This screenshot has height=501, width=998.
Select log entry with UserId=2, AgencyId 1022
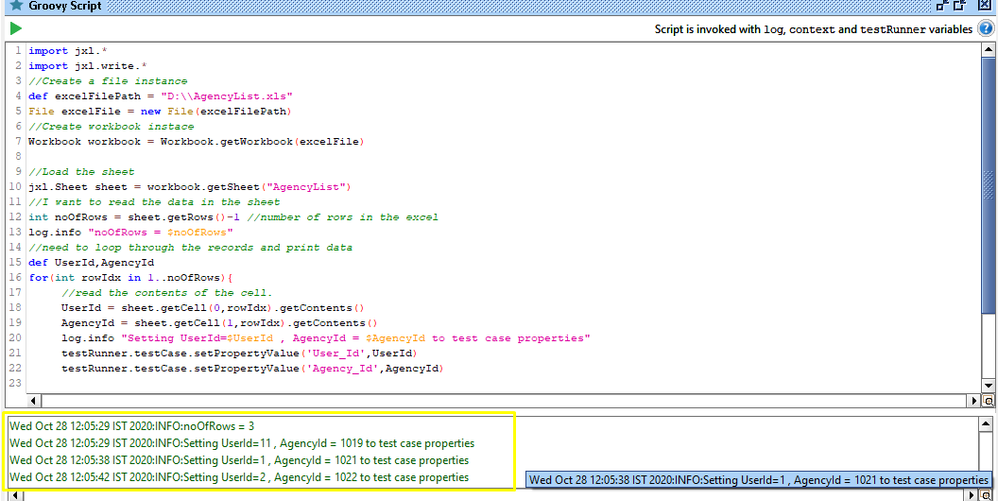(x=239, y=477)
